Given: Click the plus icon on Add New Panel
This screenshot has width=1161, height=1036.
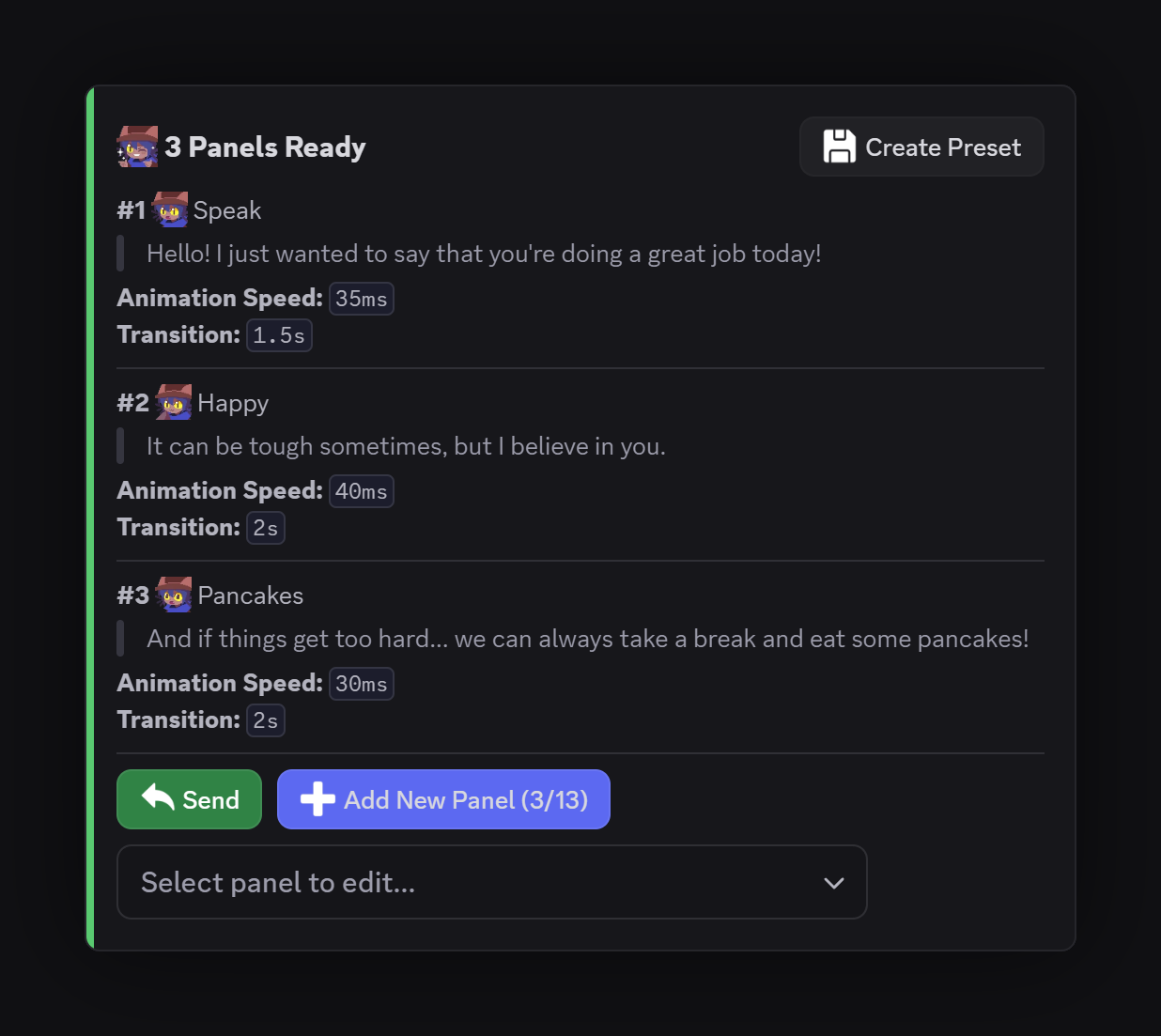Looking at the screenshot, I should (317, 799).
